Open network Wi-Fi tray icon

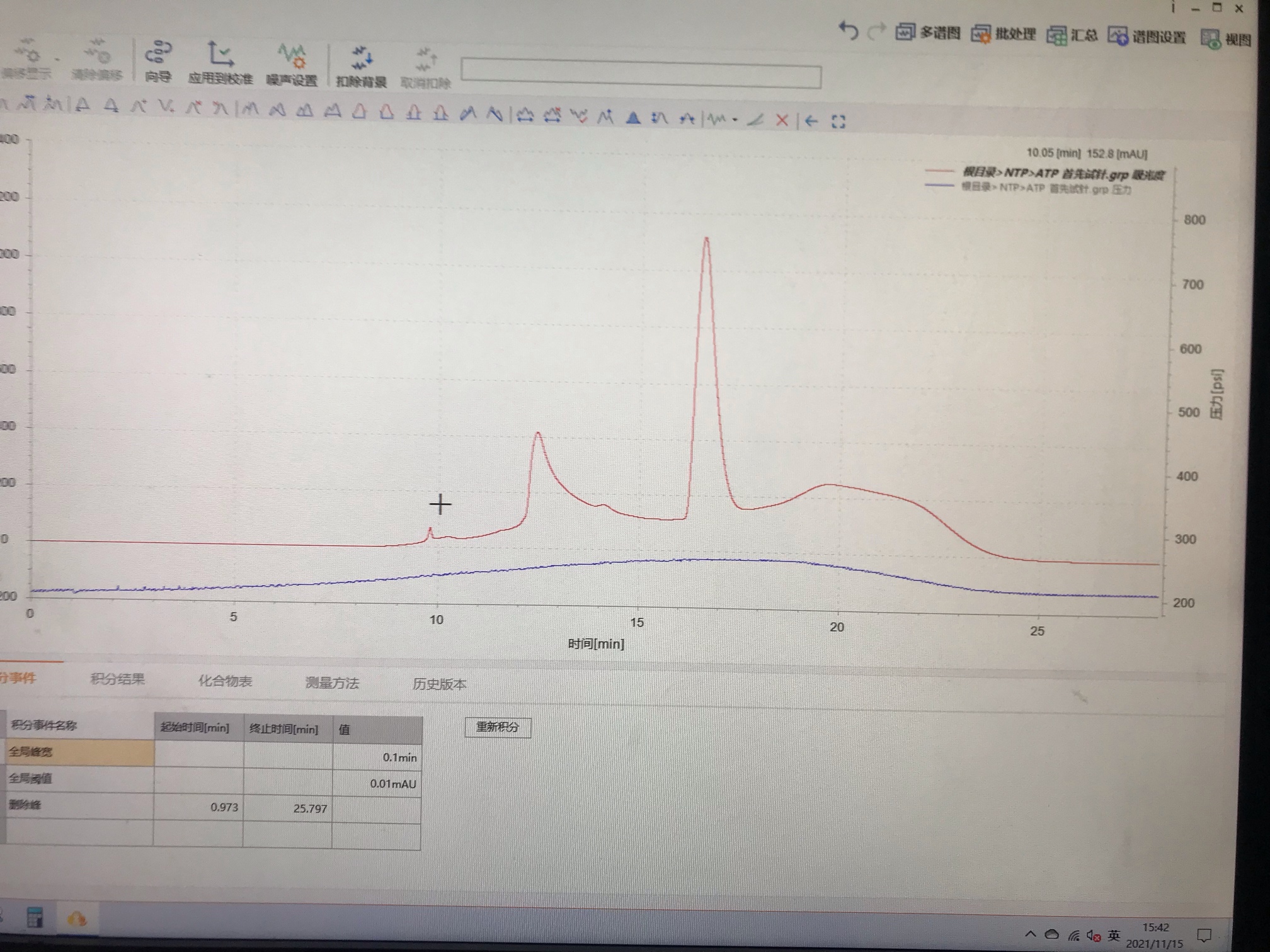(1074, 935)
